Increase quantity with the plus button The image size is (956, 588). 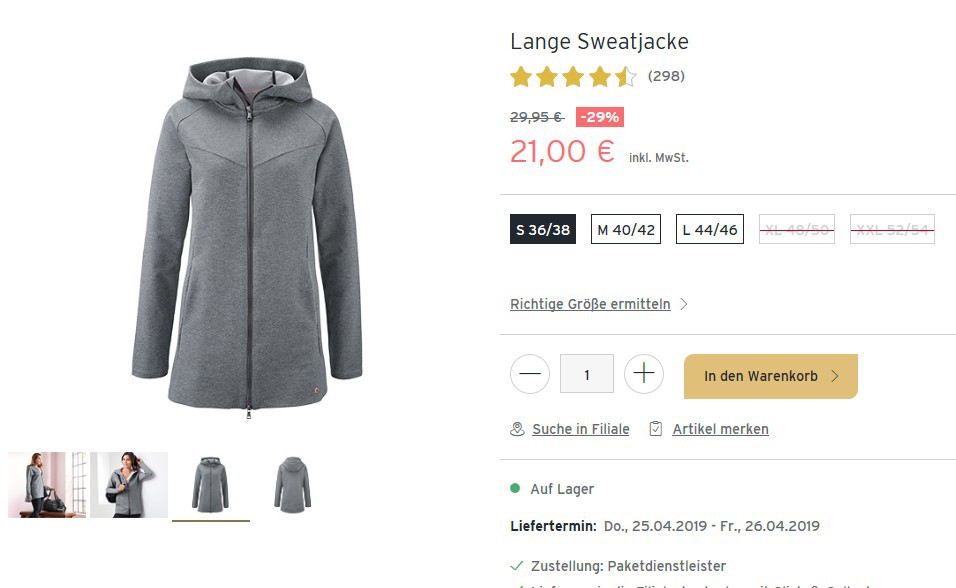click(644, 375)
